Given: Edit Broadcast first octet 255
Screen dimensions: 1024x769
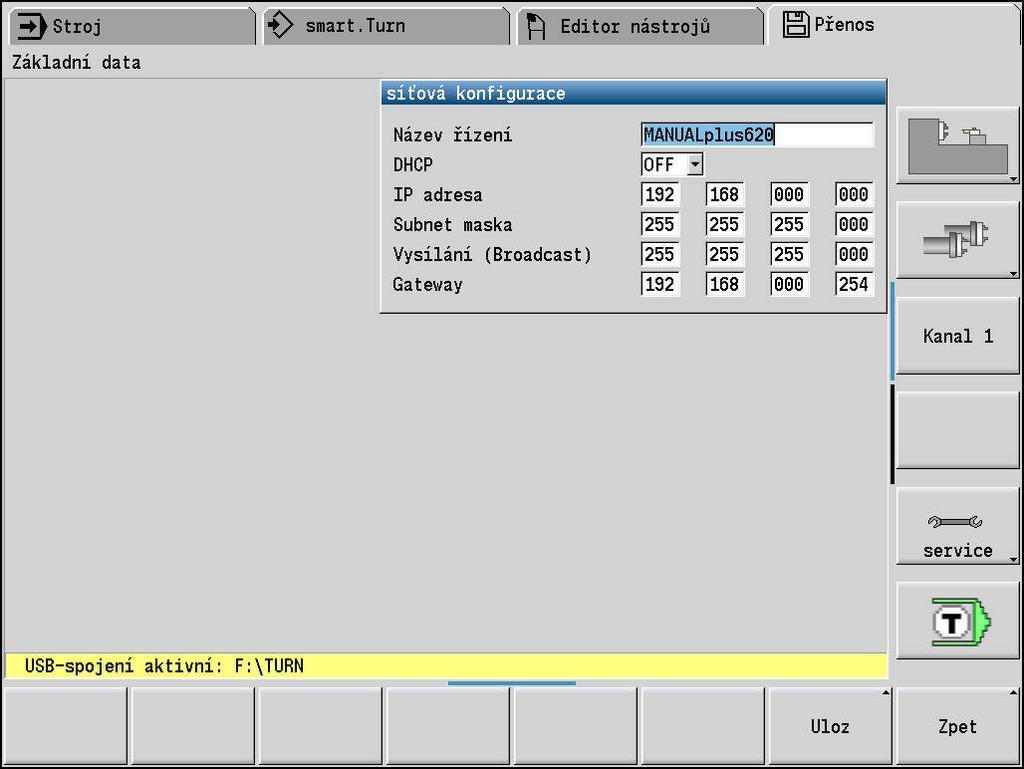Looking at the screenshot, I should pyautogui.click(x=660, y=255).
